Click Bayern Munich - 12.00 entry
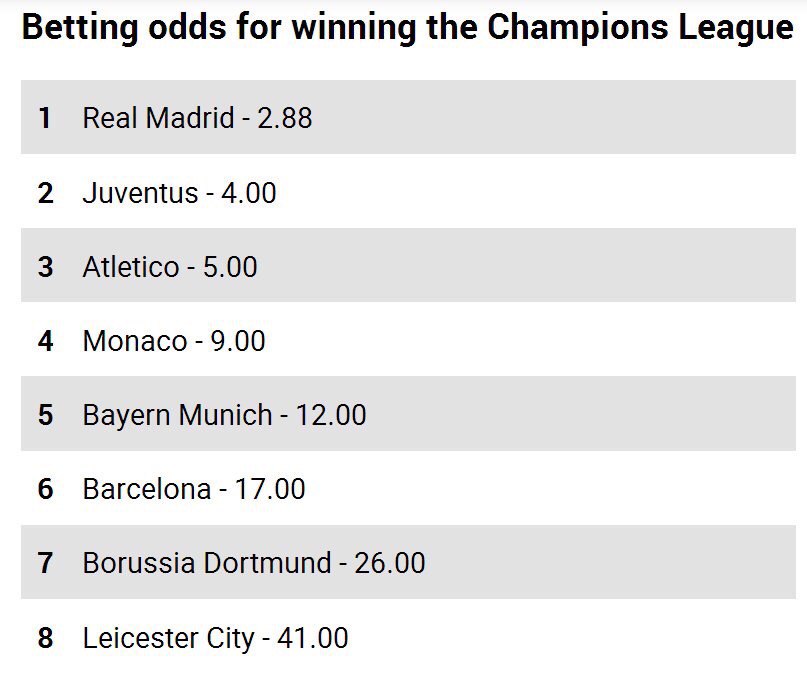Viewport: 807px width, 677px height. coord(408,414)
